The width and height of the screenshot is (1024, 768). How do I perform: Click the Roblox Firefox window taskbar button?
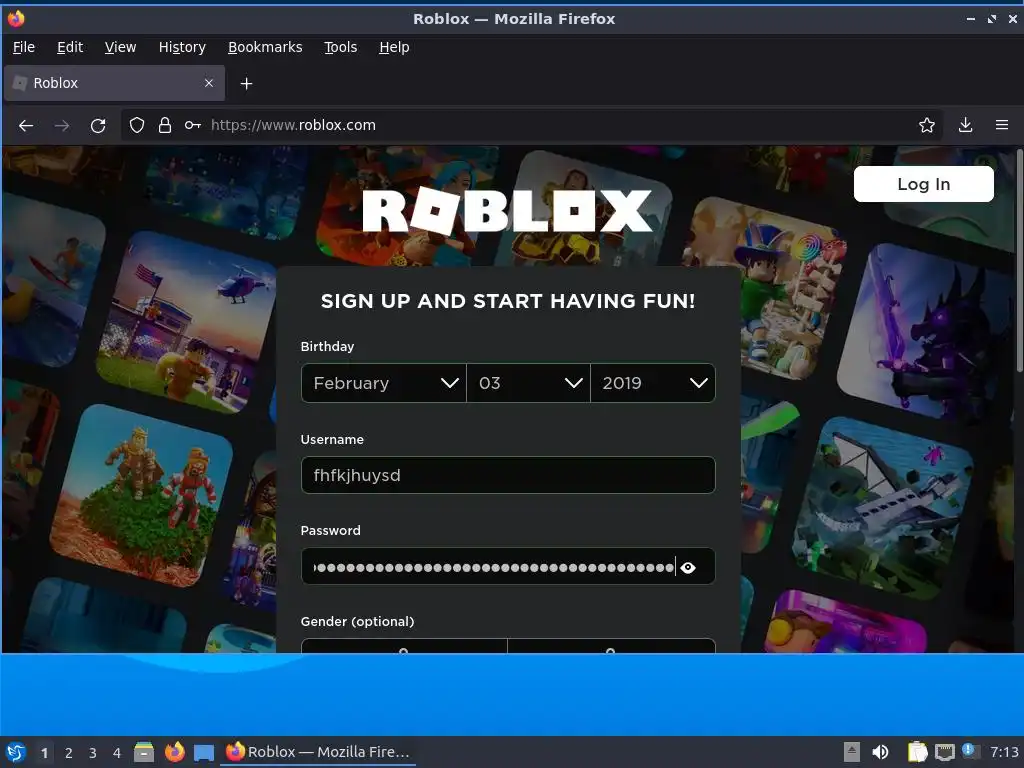click(319, 752)
